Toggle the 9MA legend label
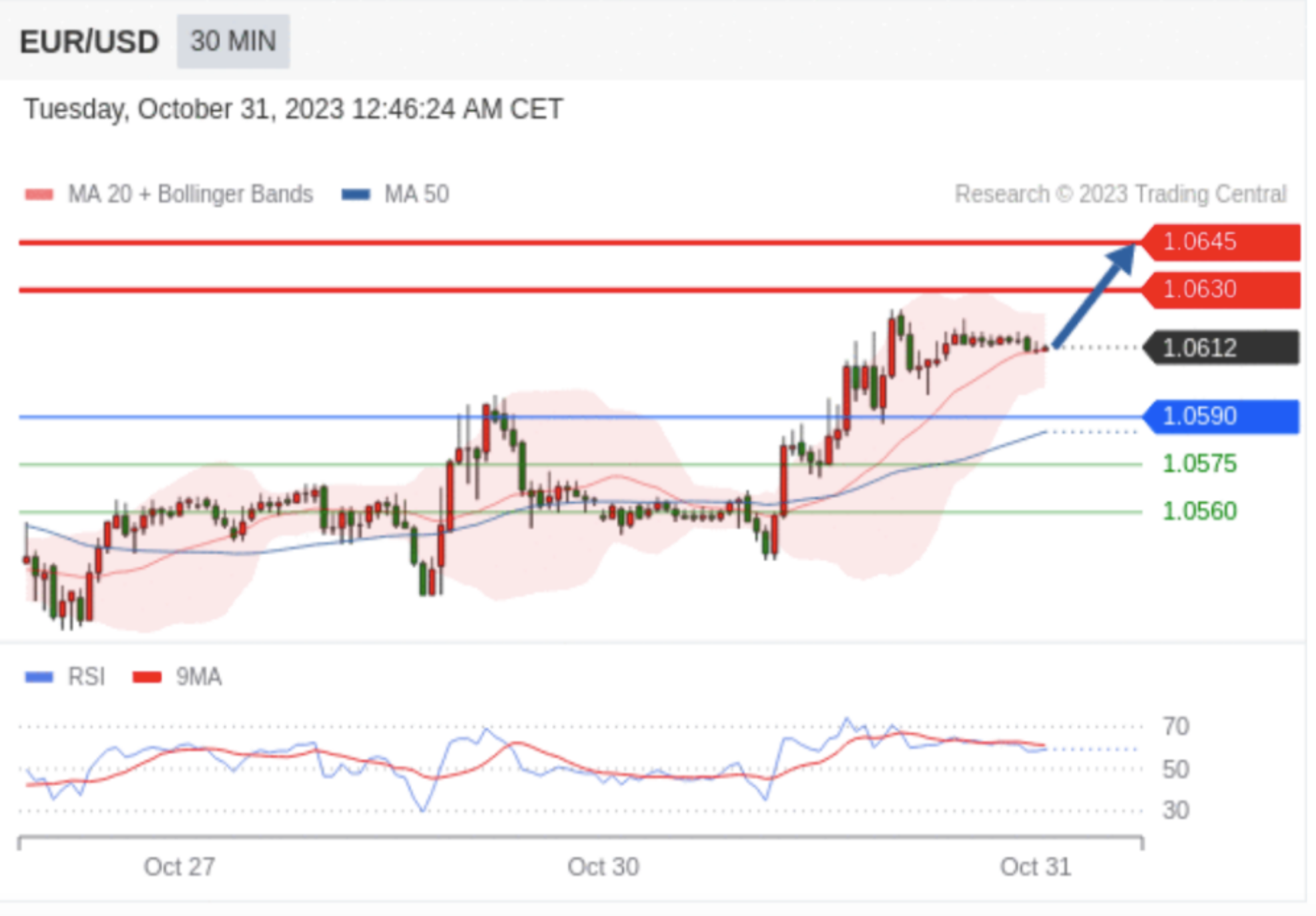 tap(198, 677)
